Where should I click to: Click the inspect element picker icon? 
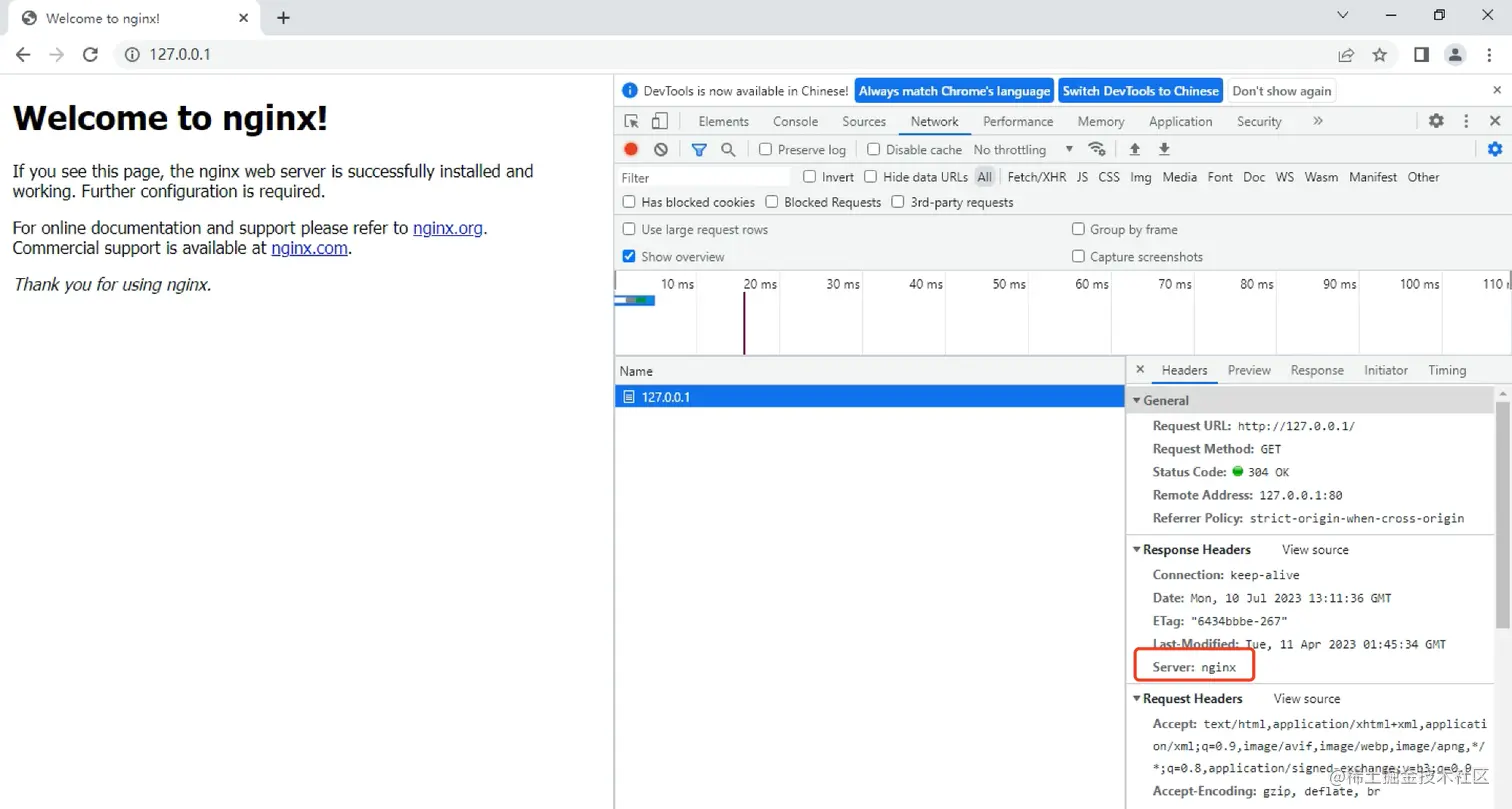pyautogui.click(x=632, y=121)
